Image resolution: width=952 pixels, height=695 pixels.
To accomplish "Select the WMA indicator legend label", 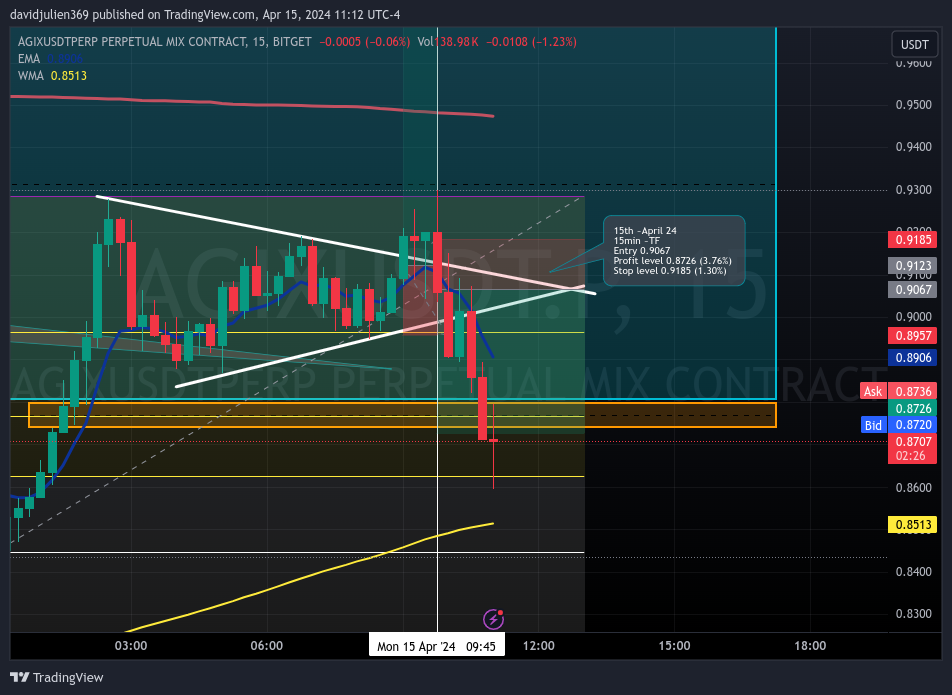I will click(x=30, y=76).
